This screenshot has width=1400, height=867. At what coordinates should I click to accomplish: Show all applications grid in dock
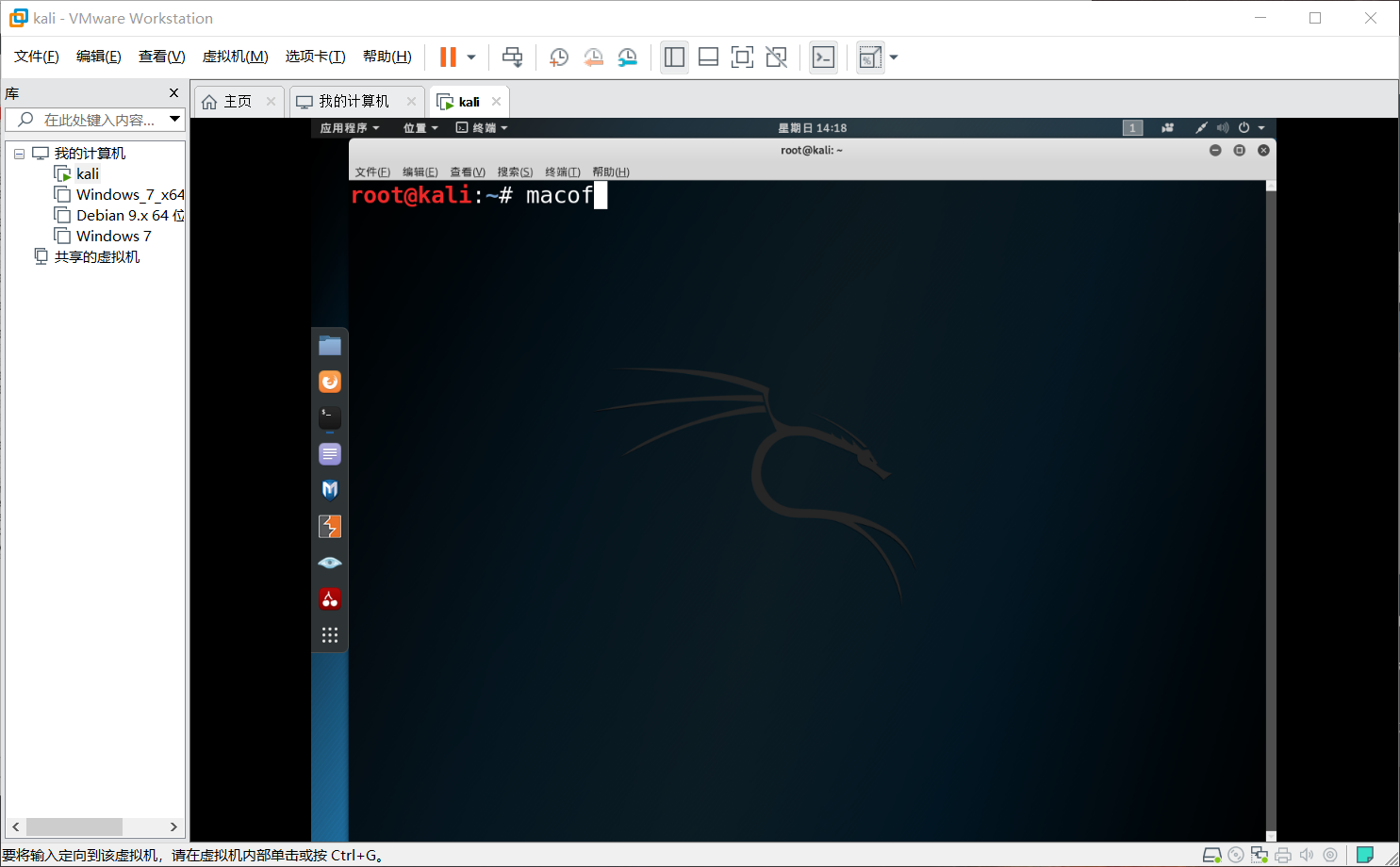[x=330, y=635]
